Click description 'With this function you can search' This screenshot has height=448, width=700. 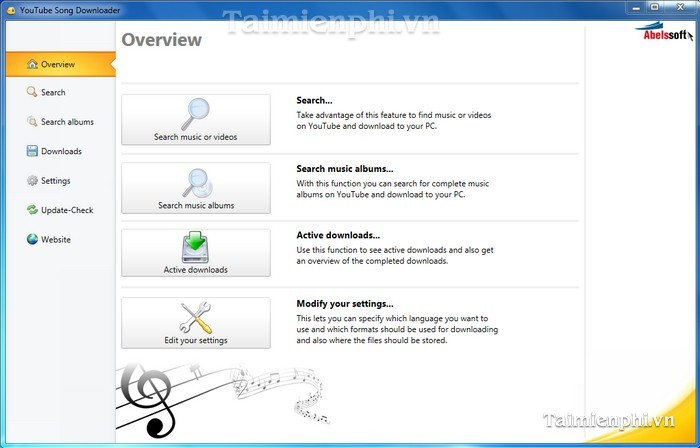tap(393, 189)
